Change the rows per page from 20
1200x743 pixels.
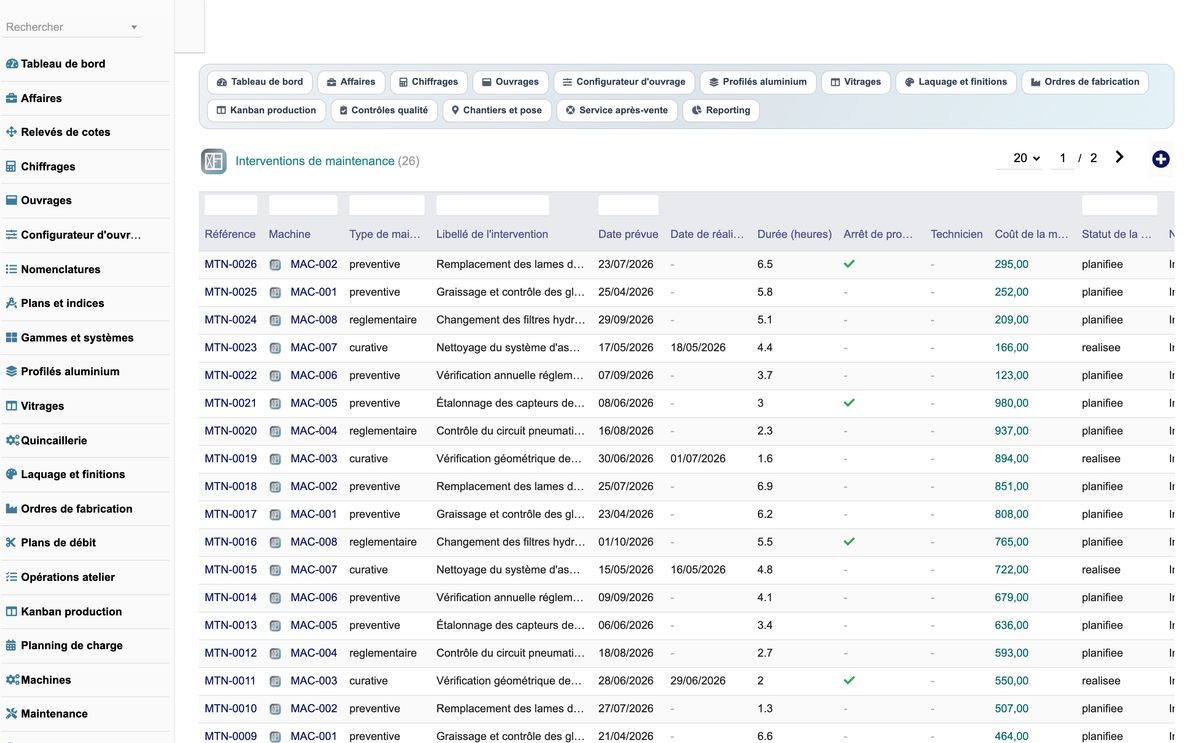(x=1020, y=158)
